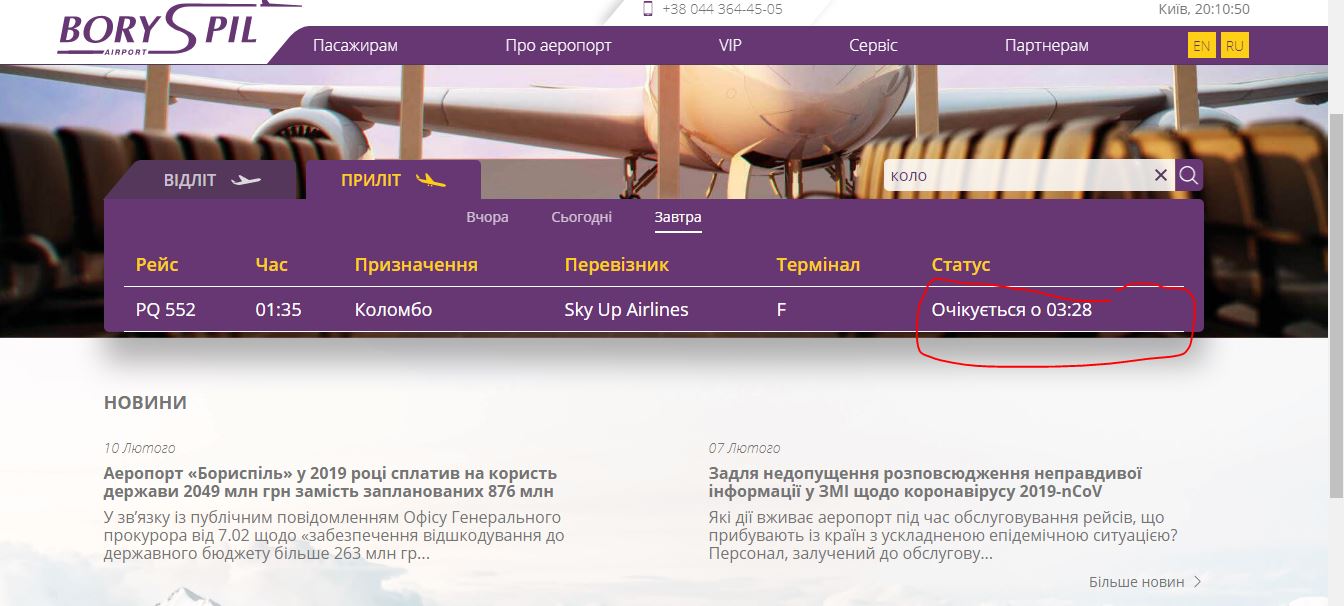This screenshot has width=1344, height=606.
Task: Select the Завтра day filter
Action: point(678,217)
